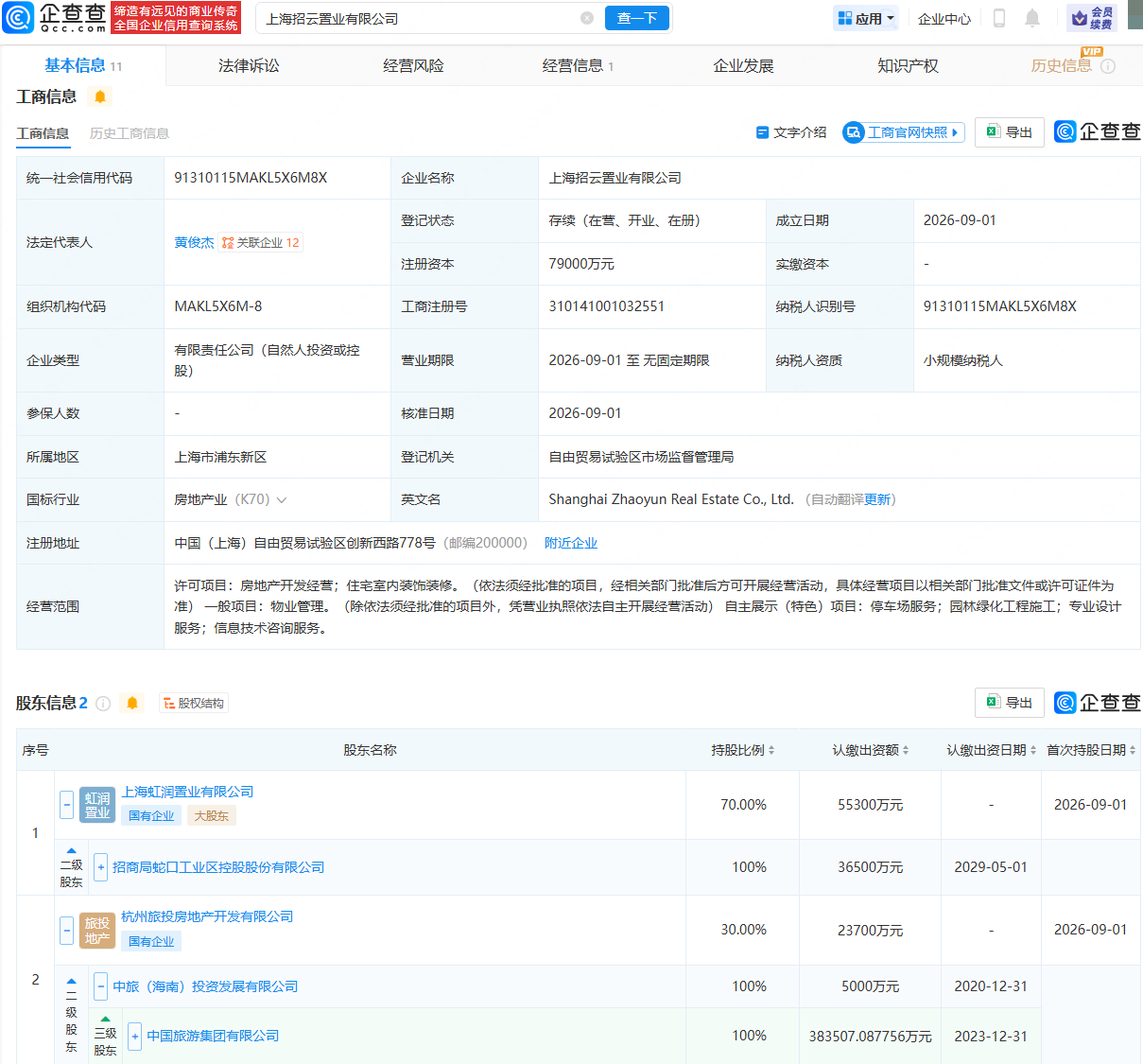This screenshot has width=1143, height=1064.
Task: Expand 招商局蛇口工业区控股股份有限公司 sub-shareholder
Action: (x=100, y=867)
